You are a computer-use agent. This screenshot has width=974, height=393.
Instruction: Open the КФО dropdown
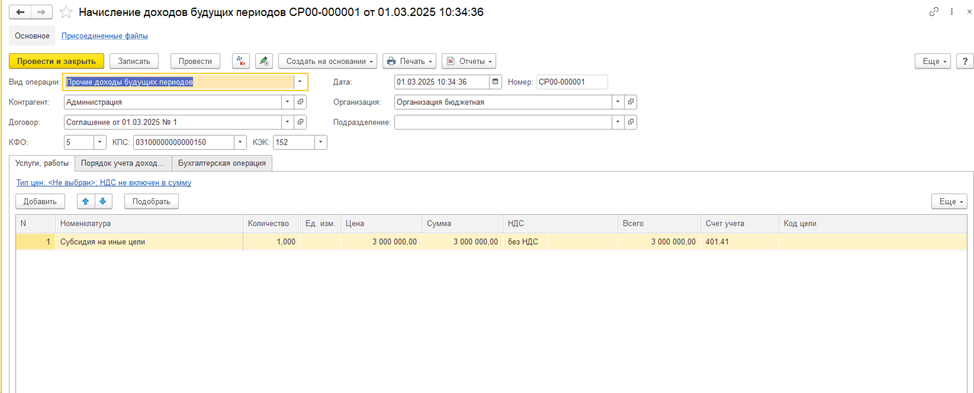point(101,143)
